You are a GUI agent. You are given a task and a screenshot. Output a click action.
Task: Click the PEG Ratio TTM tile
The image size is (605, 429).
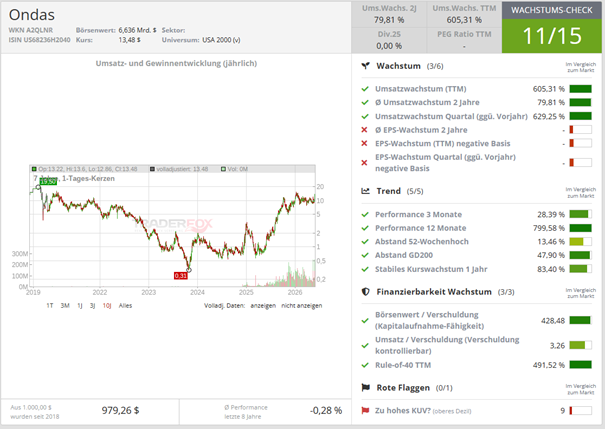464,40
